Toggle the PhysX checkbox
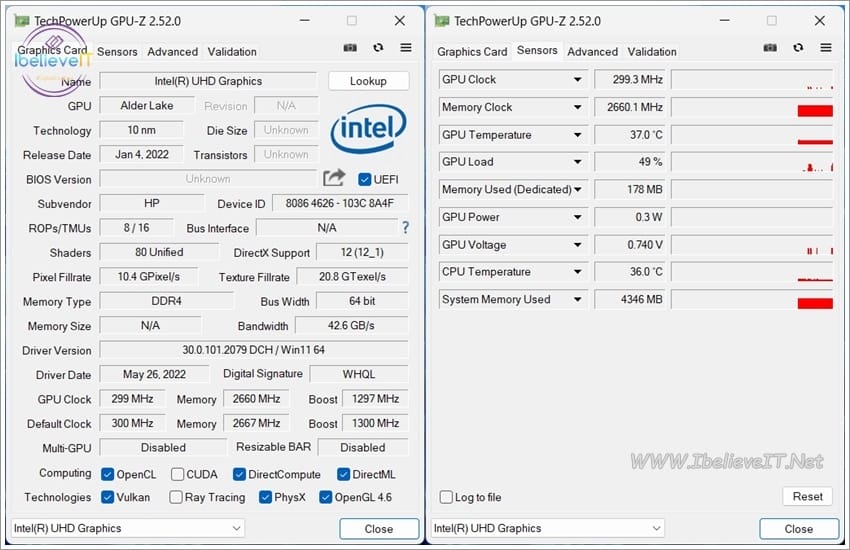Viewport: 850px width, 550px height. click(265, 497)
